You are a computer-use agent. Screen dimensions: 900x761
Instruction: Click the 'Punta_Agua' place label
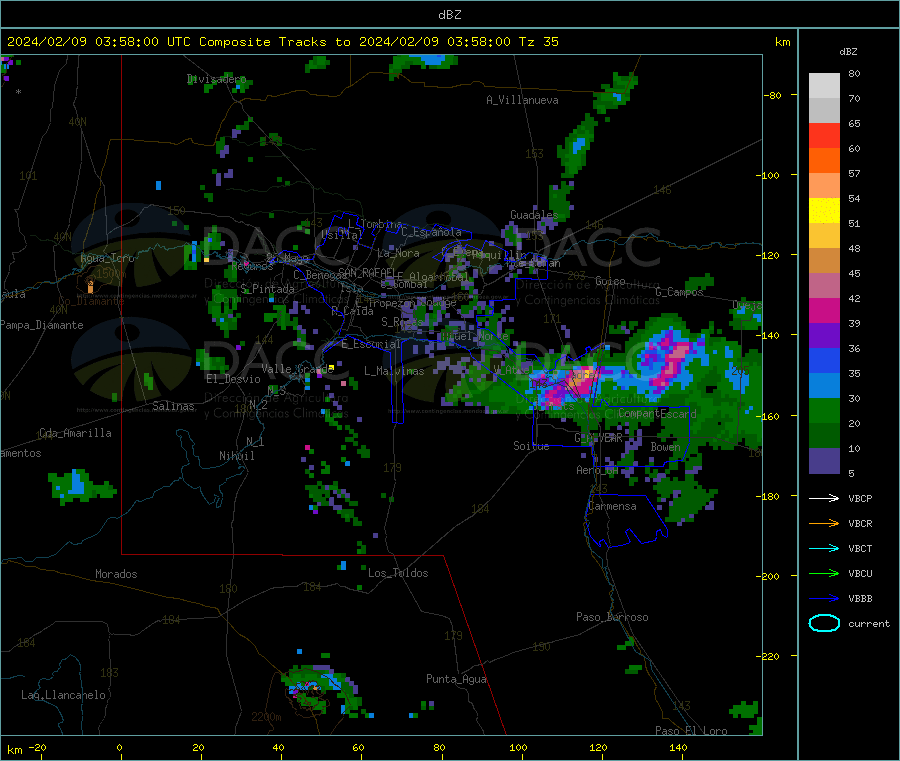456,679
